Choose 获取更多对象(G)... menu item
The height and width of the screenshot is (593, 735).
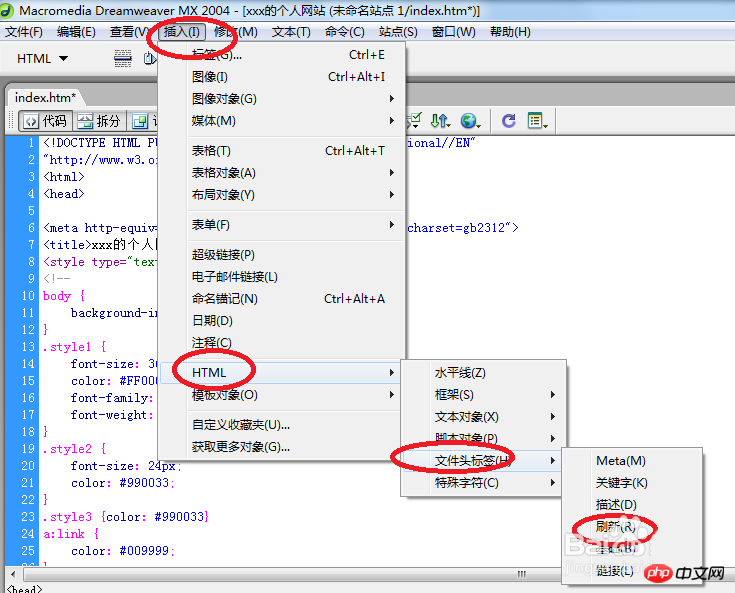click(282, 447)
